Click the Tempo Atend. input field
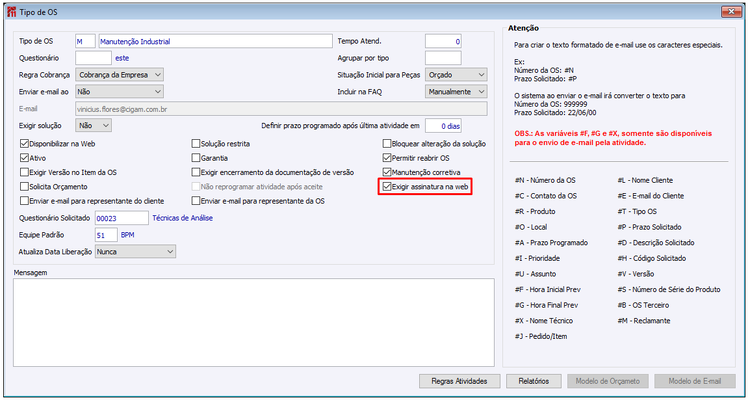 [x=443, y=41]
